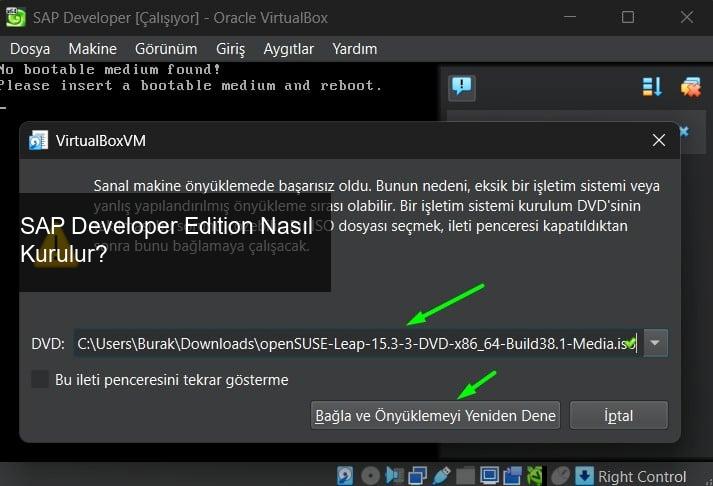Click the display monitor status icon
713x486 pixels.
coord(490,476)
